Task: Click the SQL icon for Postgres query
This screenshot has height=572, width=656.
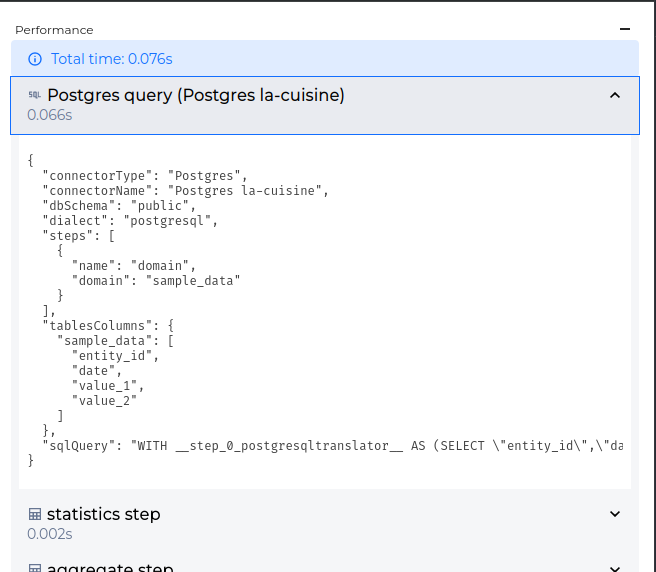Action: 34,96
